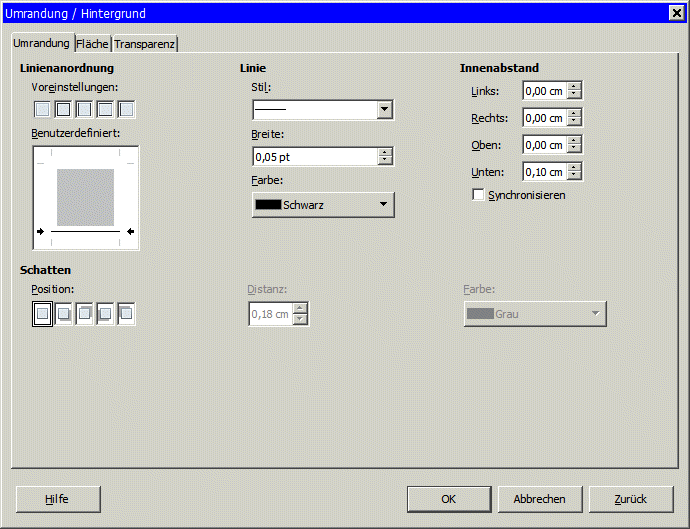Pick the fifth border arrangement preset
This screenshot has width=690, height=529.
tap(126, 109)
